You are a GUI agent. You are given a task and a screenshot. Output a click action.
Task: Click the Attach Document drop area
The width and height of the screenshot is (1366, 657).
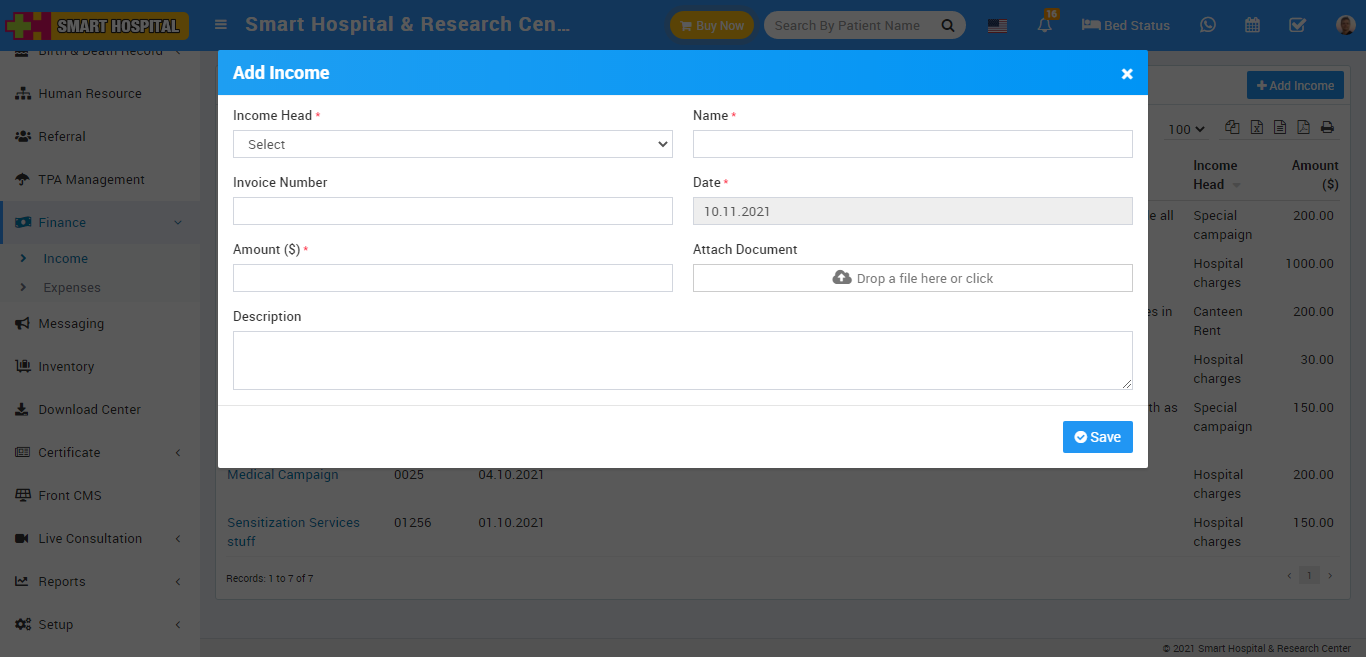912,278
